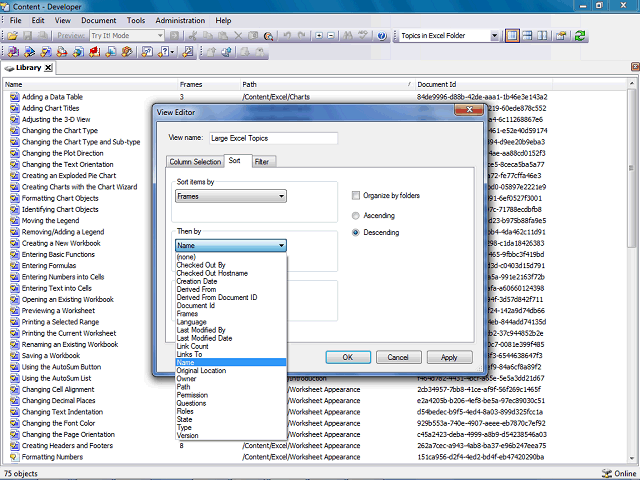The image size is (640, 480).
Task: Click the find-and-replace magnifier icon
Action: [x=268, y=36]
